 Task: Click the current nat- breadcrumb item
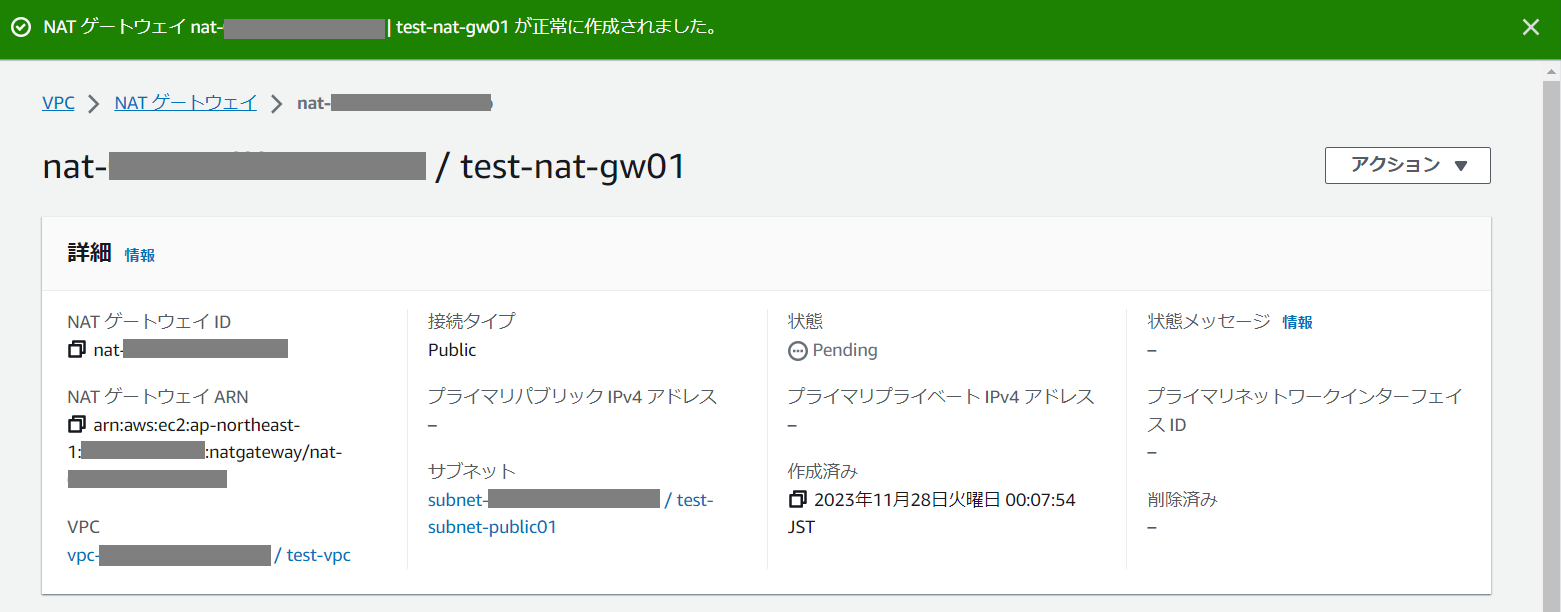coord(394,103)
